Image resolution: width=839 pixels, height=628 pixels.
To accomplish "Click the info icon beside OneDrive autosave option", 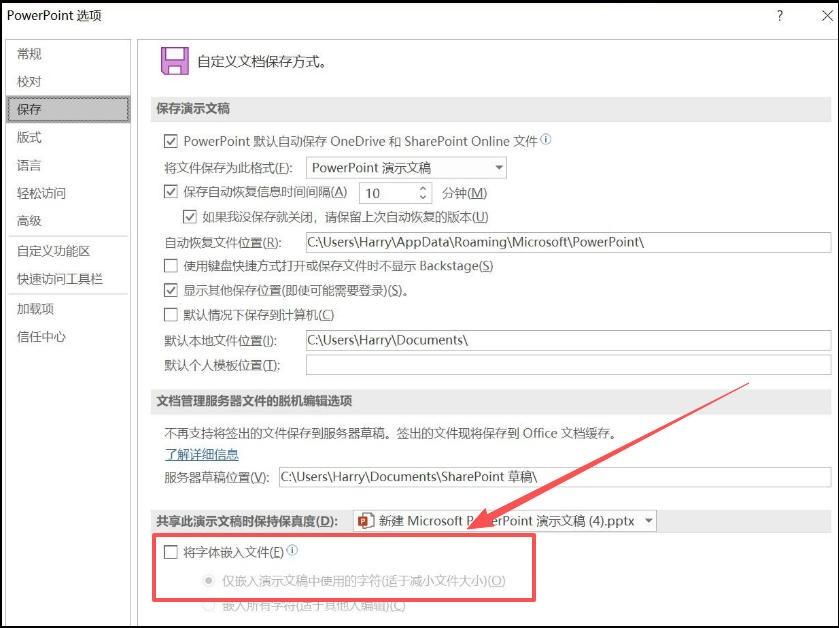I will 546,140.
